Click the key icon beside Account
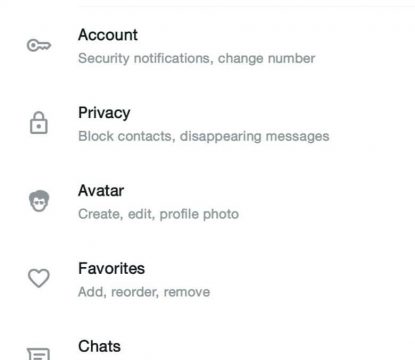Image resolution: width=415 pixels, height=360 pixels. [x=39, y=45]
